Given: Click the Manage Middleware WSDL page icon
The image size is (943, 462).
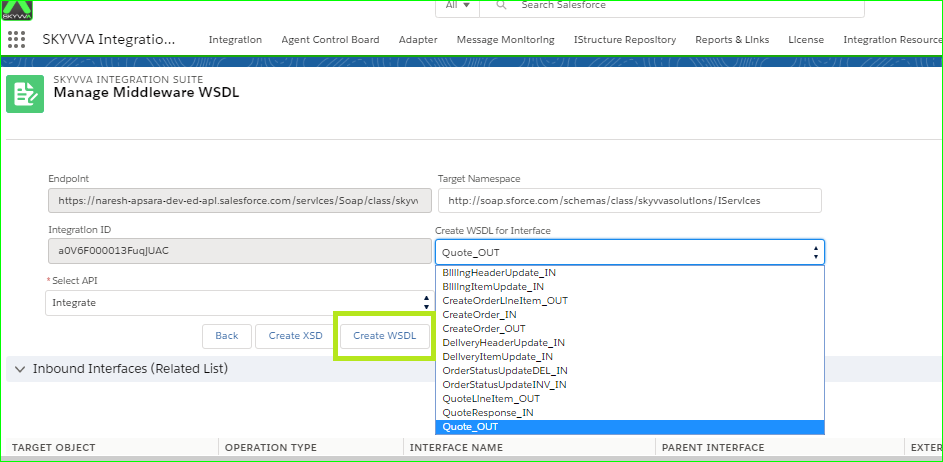Looking at the screenshot, I should 25,94.
